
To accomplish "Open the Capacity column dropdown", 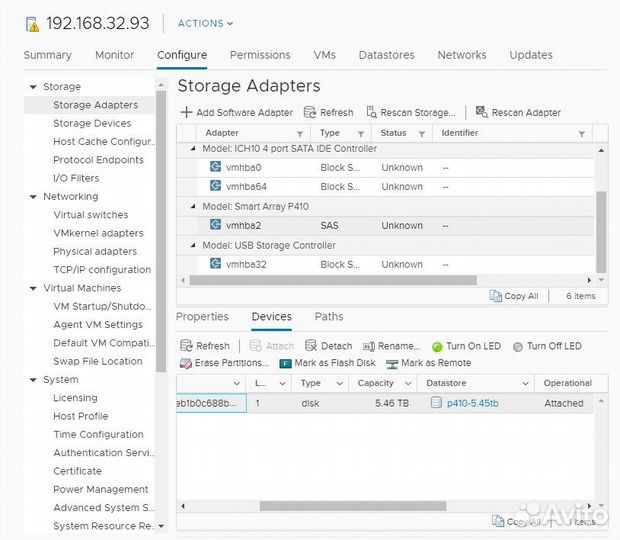I will [x=408, y=383].
